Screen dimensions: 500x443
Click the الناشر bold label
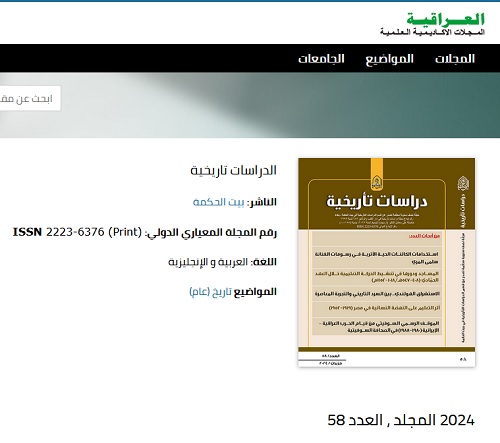[262, 202]
